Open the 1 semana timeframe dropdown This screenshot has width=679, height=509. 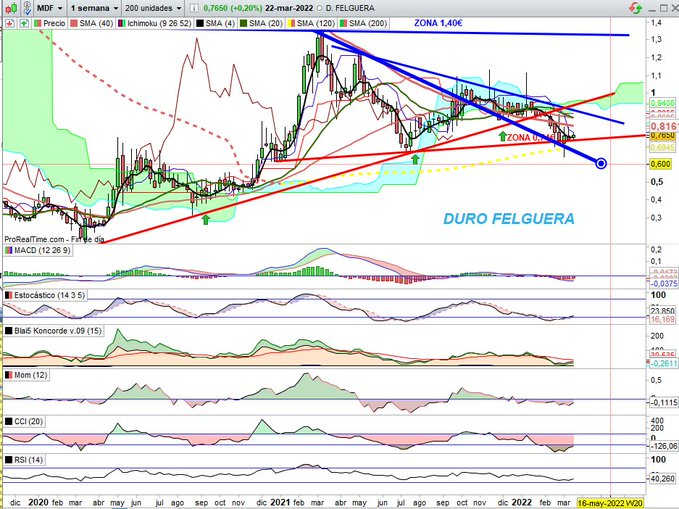tap(94, 8)
